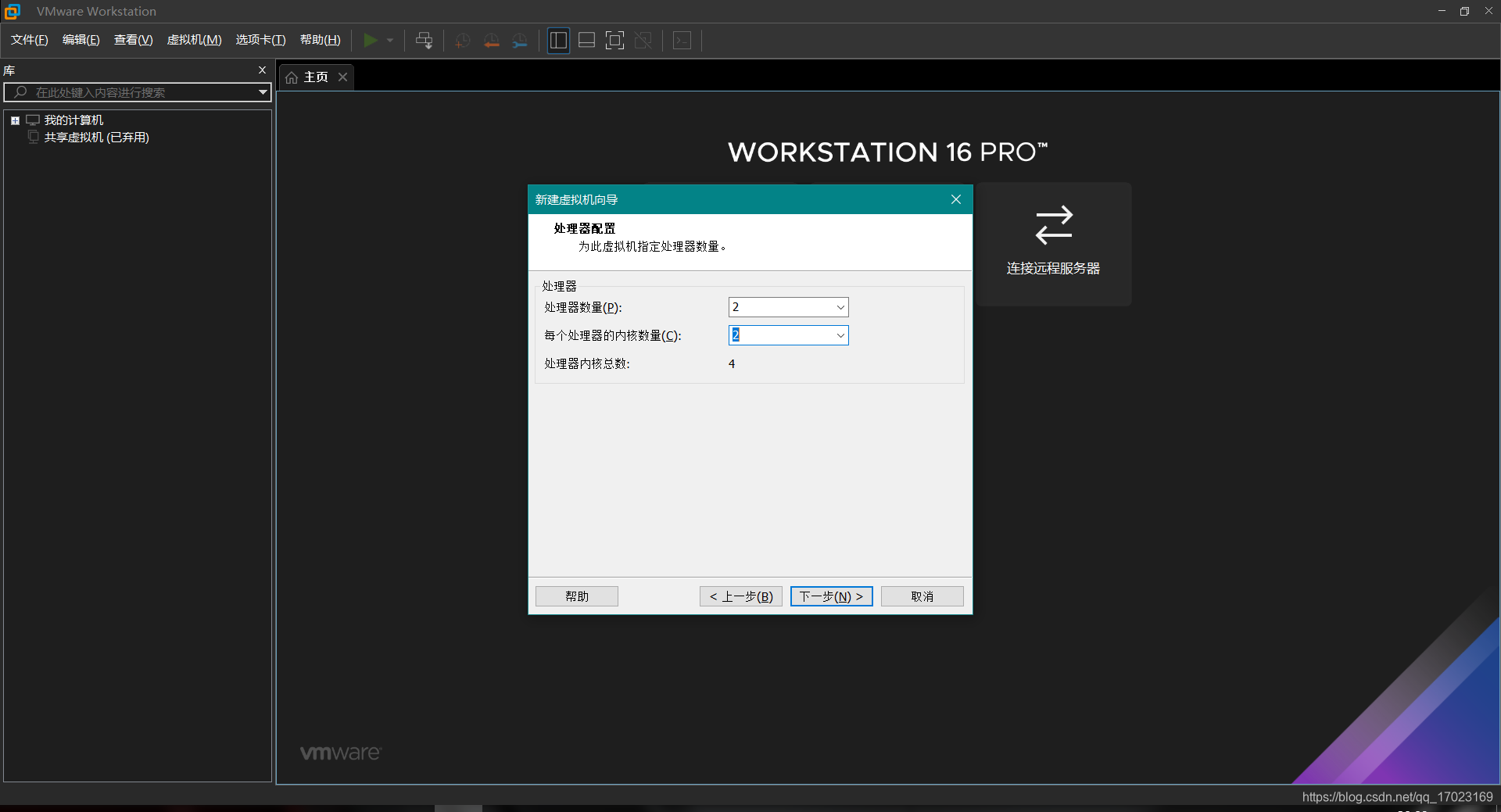The width and height of the screenshot is (1501, 812).
Task: Click the green power-on play icon
Action: 371,40
